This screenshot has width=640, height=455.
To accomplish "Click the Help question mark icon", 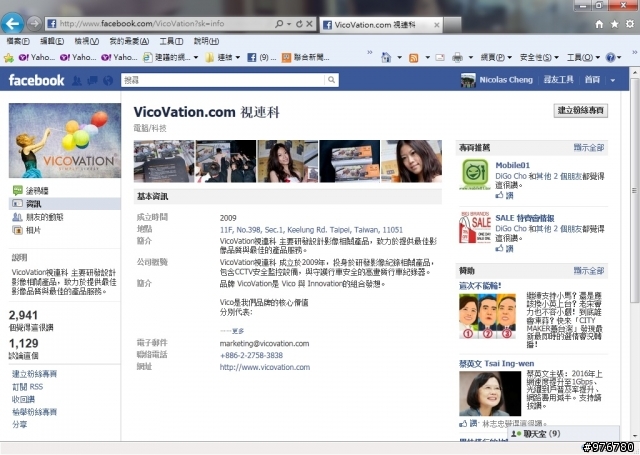I will pyautogui.click(x=610, y=58).
